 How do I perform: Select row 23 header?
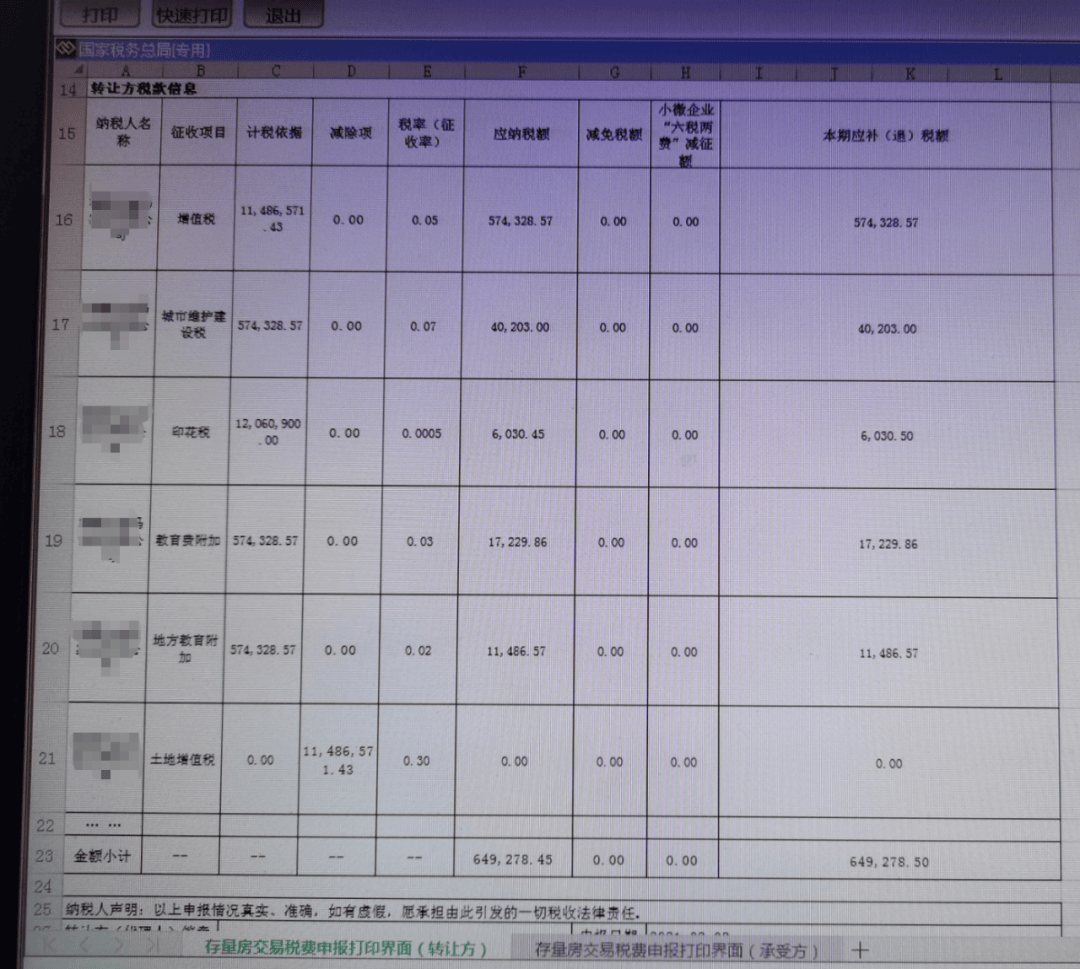(x=44, y=856)
